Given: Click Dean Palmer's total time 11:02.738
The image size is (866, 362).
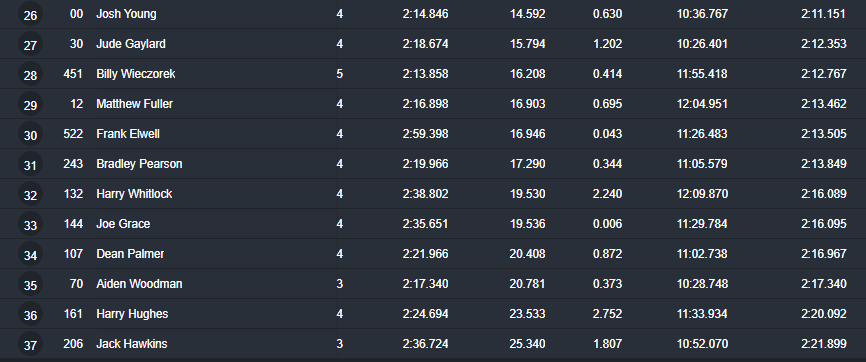Looking at the screenshot, I should pyautogui.click(x=702, y=254).
